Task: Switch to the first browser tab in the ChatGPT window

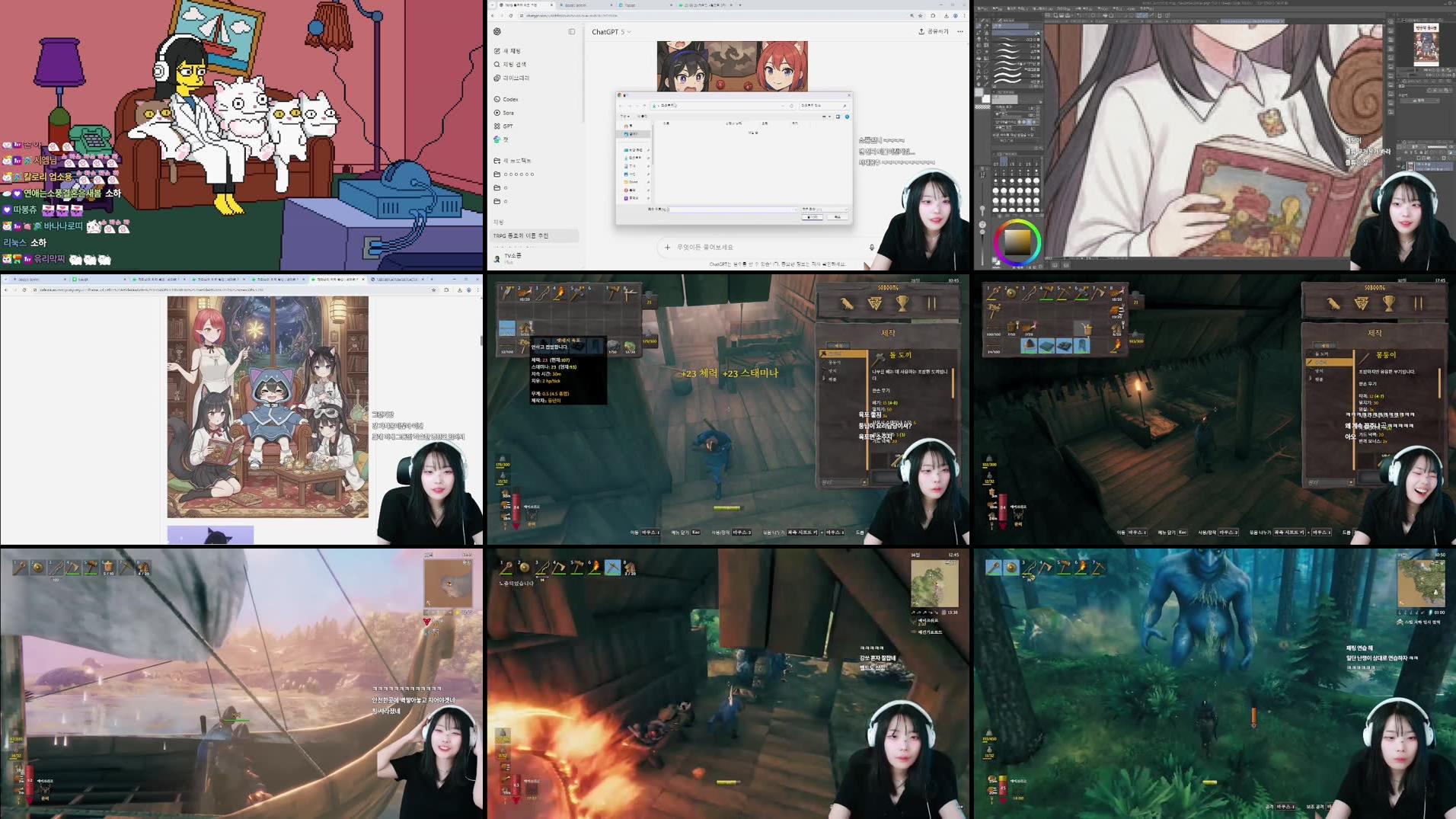Action: coord(525,5)
